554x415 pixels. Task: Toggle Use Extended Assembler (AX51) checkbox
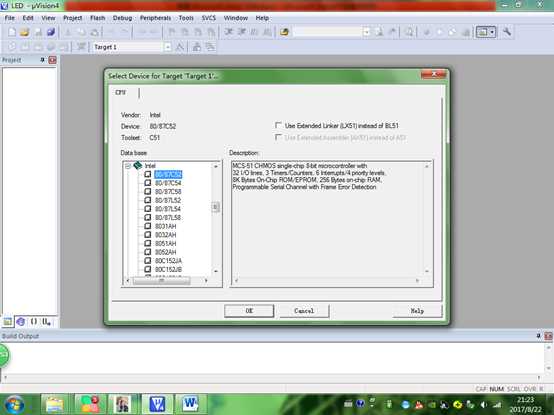[x=278, y=137]
